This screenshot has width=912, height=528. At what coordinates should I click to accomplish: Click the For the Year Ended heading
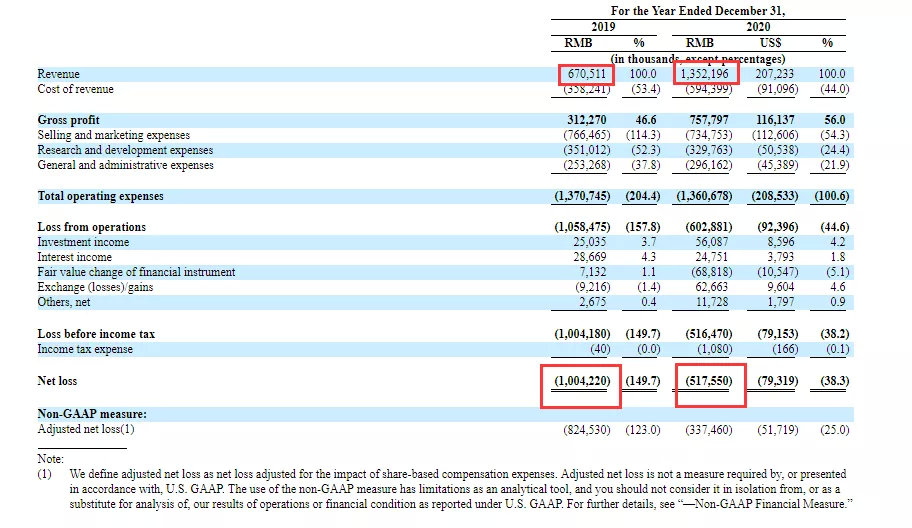coord(698,9)
